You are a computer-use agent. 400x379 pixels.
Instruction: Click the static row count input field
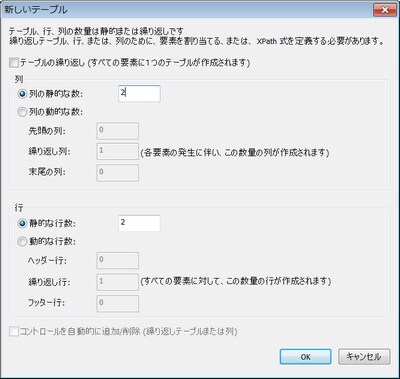click(x=139, y=223)
